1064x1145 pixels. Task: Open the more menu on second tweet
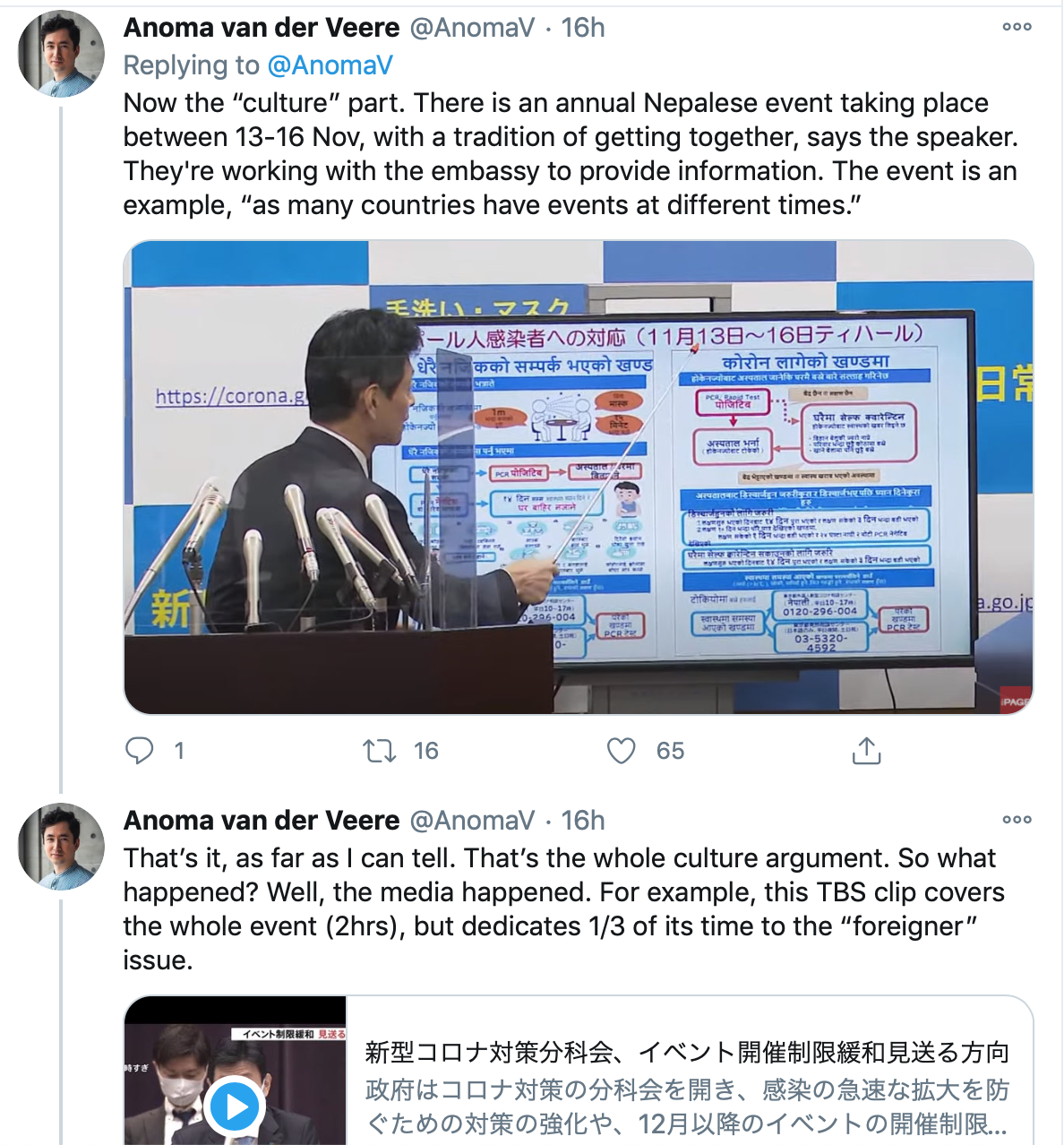pos(1017,820)
